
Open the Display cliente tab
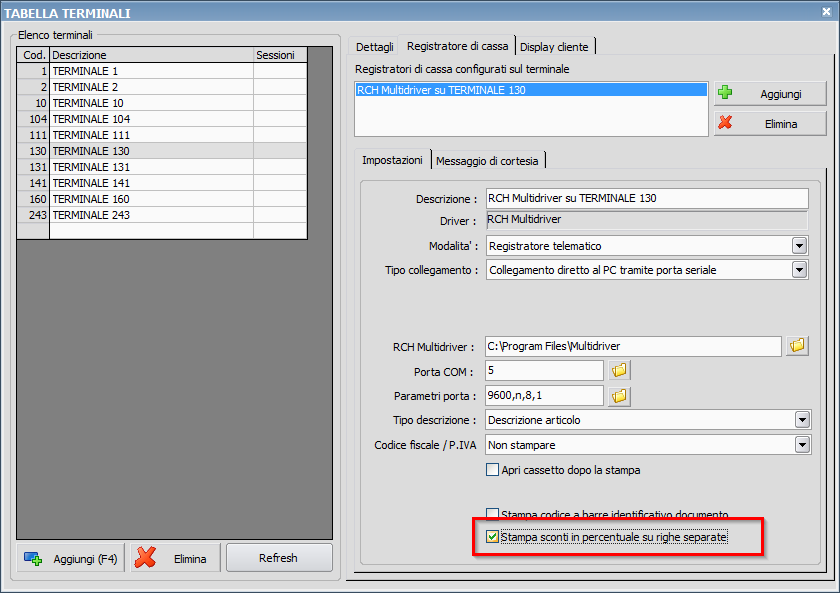click(x=554, y=47)
